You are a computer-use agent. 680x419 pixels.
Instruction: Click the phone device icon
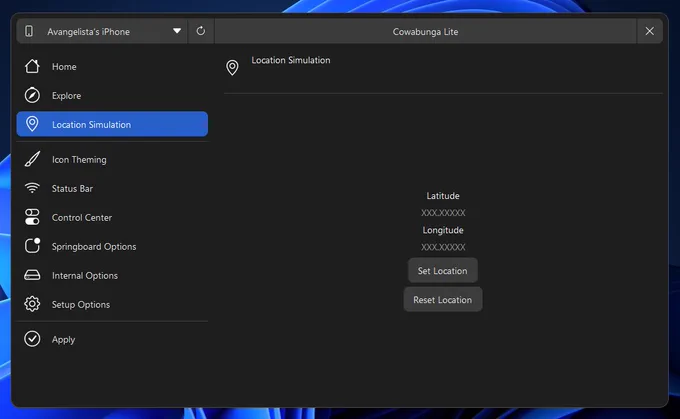click(x=29, y=31)
